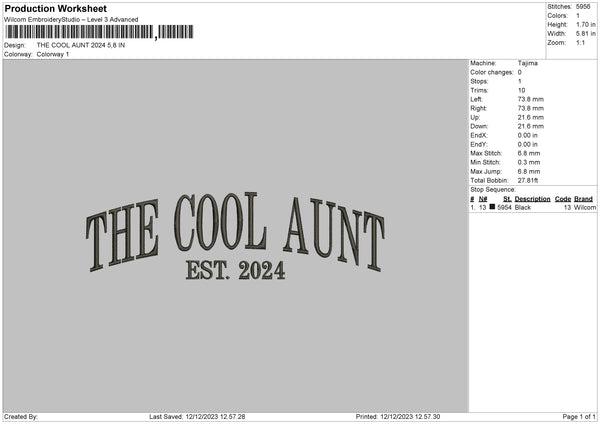Click the Colorway 1 value
Viewport: 600px width, 424px height.
click(53, 54)
